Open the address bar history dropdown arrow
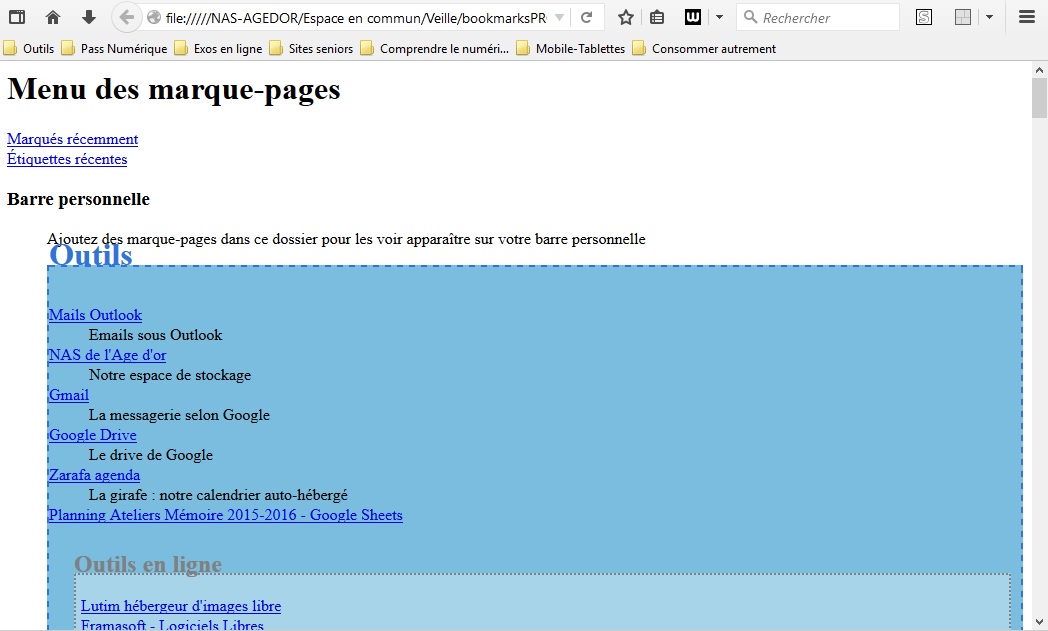This screenshot has width=1048, height=631. 560,17
